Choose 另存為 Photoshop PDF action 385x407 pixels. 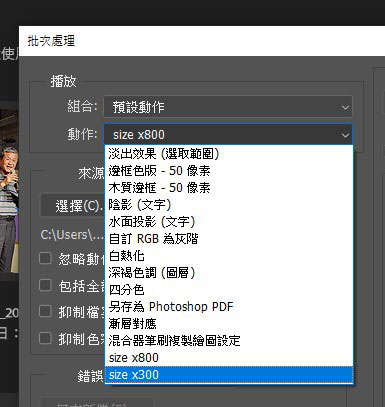click(229, 307)
